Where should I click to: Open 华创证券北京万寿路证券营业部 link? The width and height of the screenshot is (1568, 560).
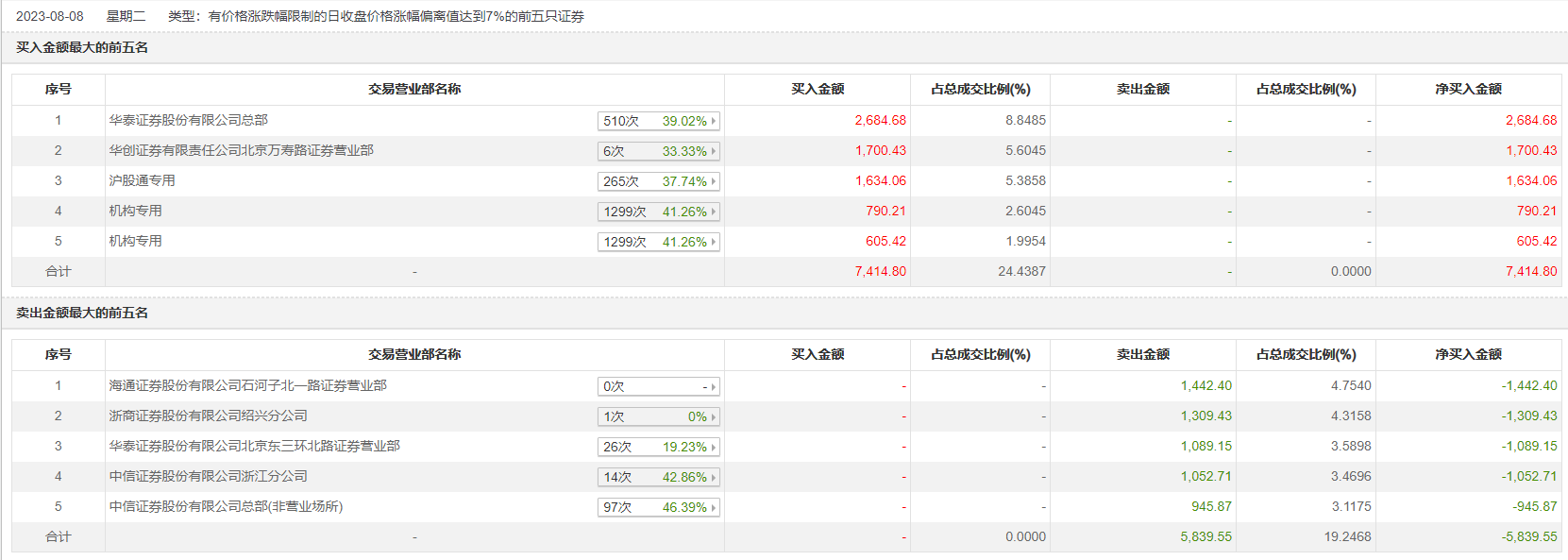[x=241, y=150]
